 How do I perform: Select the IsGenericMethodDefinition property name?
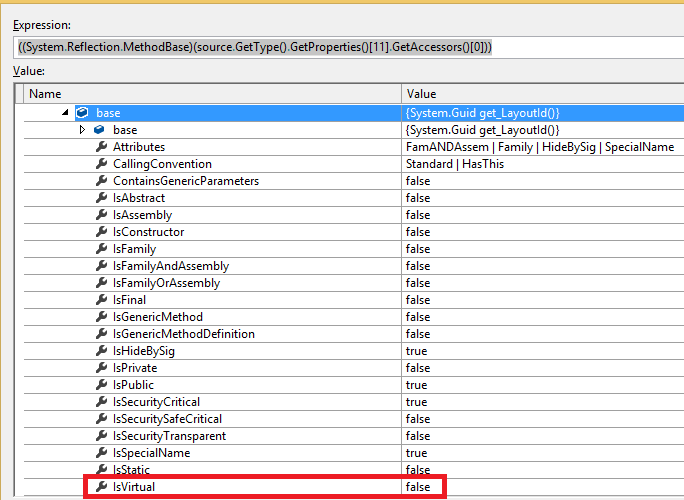pos(184,334)
